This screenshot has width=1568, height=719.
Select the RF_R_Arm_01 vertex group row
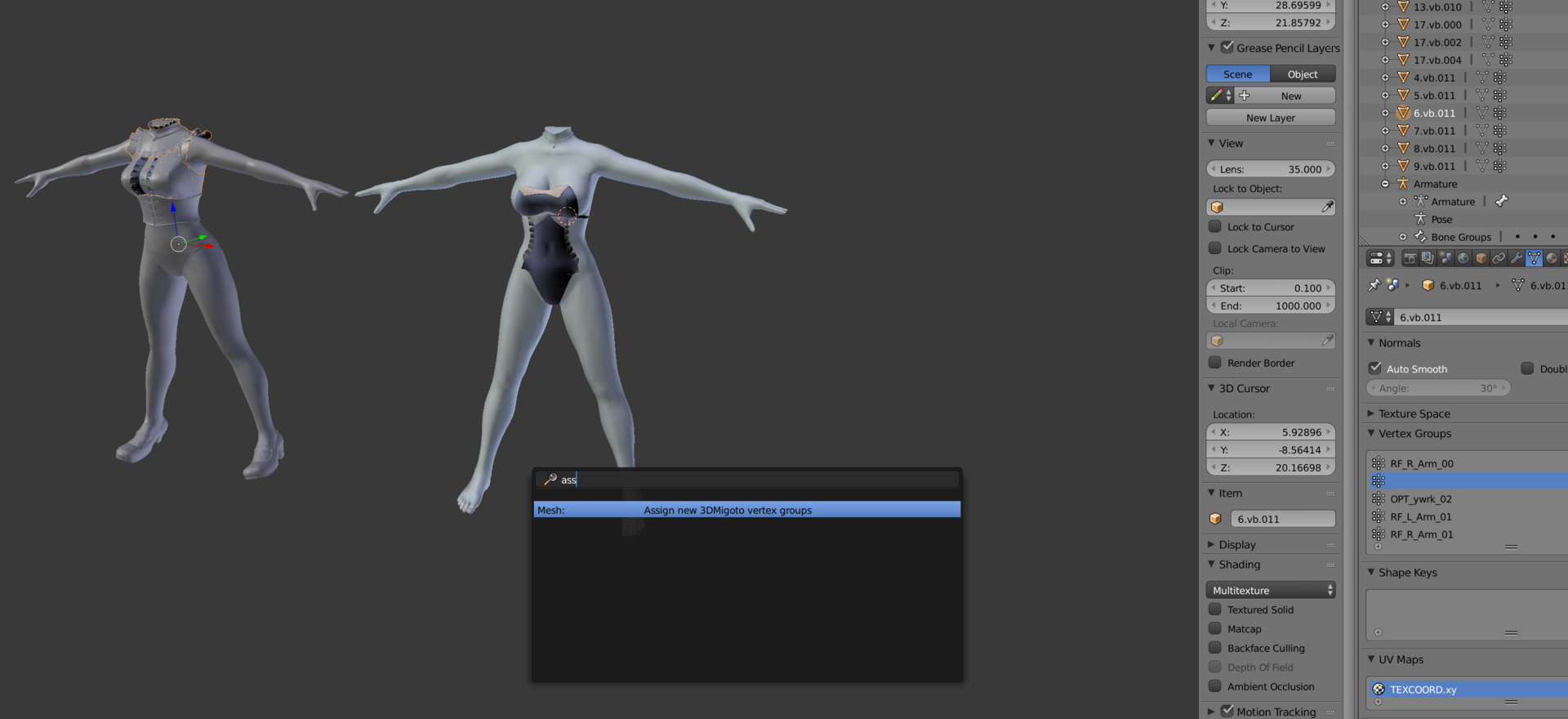point(1467,534)
